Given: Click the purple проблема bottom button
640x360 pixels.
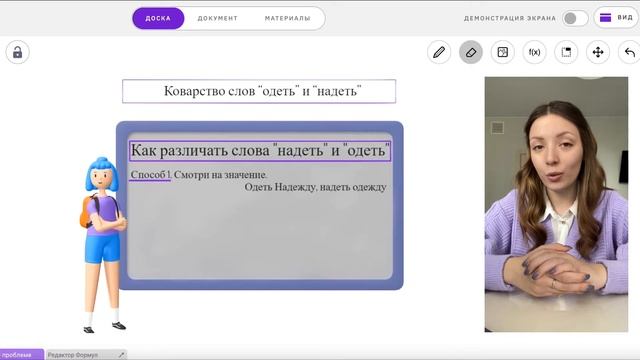Looking at the screenshot, I should pos(22,355).
